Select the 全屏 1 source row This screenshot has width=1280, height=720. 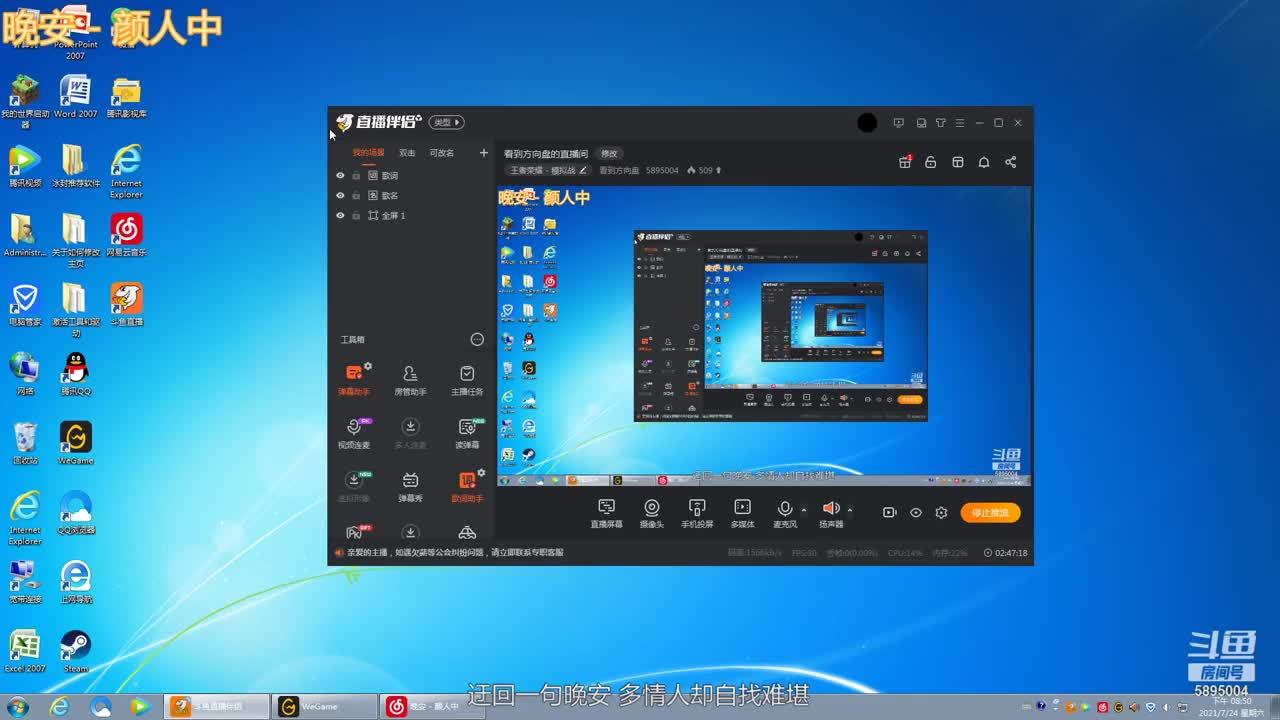pos(412,215)
